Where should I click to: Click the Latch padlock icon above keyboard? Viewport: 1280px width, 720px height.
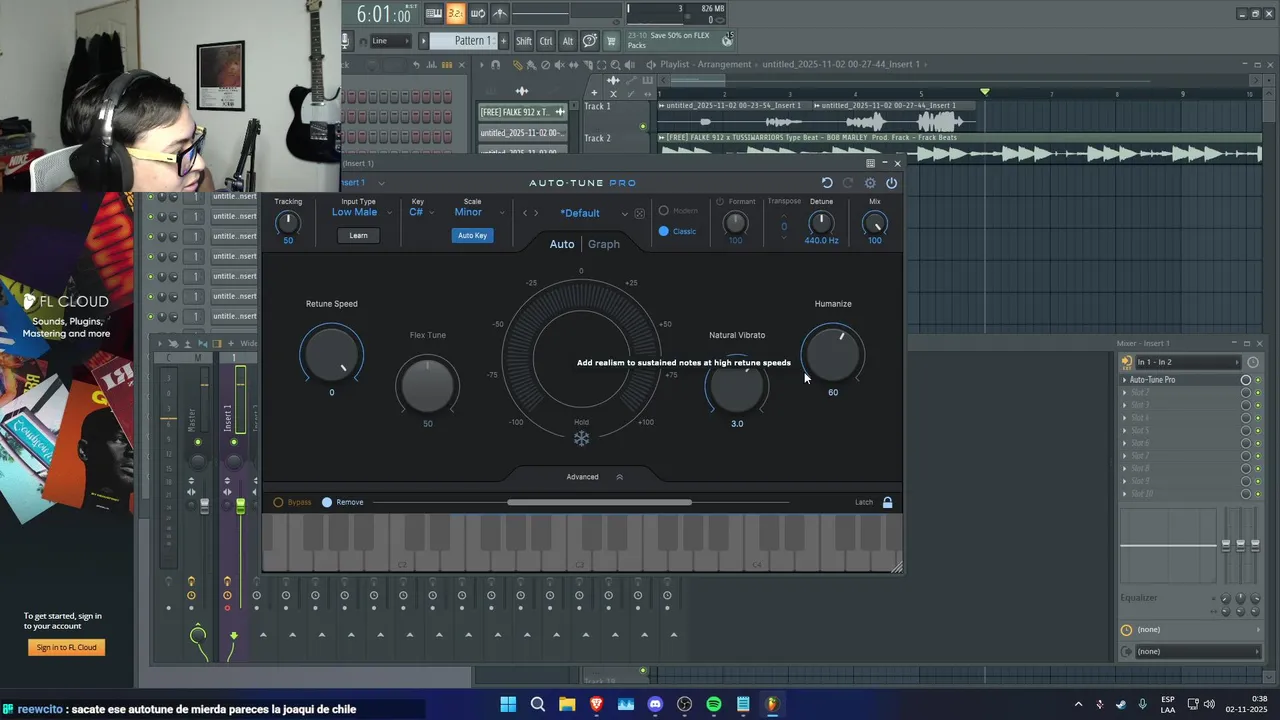coord(887,502)
